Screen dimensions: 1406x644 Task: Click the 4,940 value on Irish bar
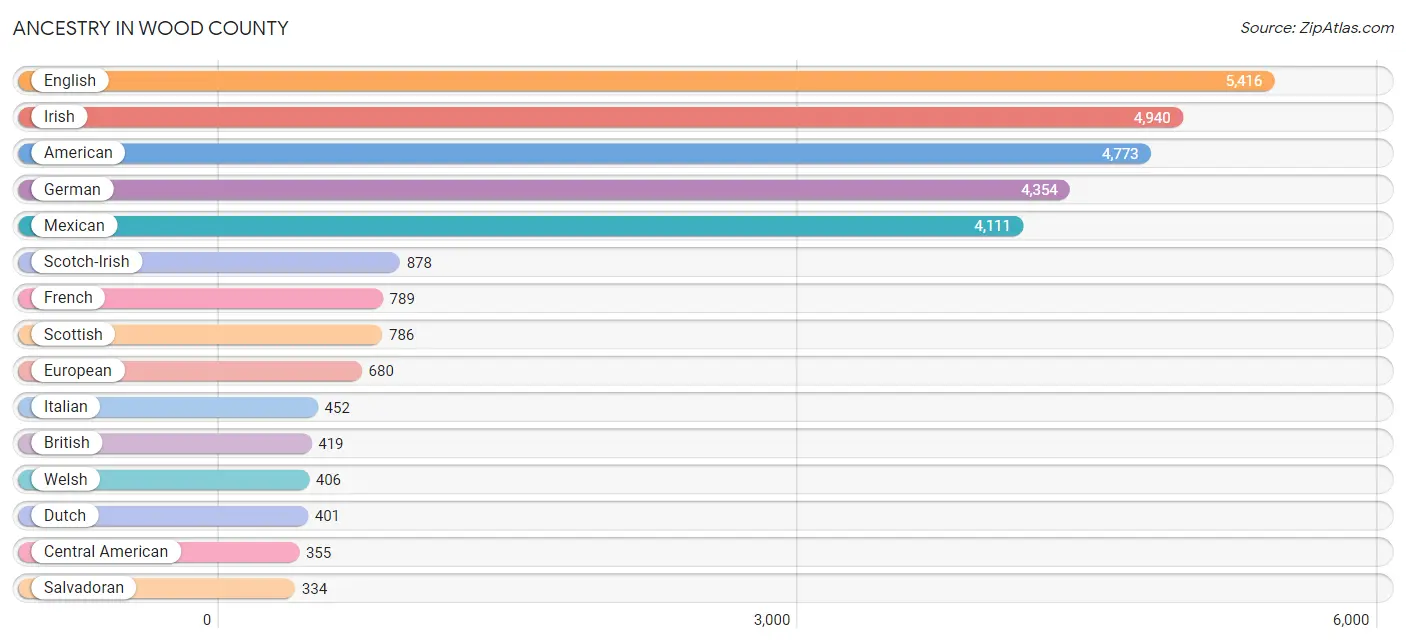1152,118
